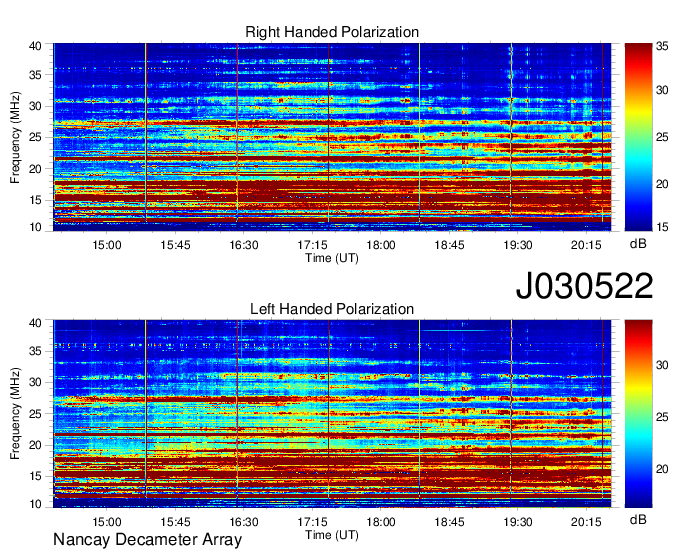Click 15 dB tick on Right Handed color bar

[x=662, y=227]
